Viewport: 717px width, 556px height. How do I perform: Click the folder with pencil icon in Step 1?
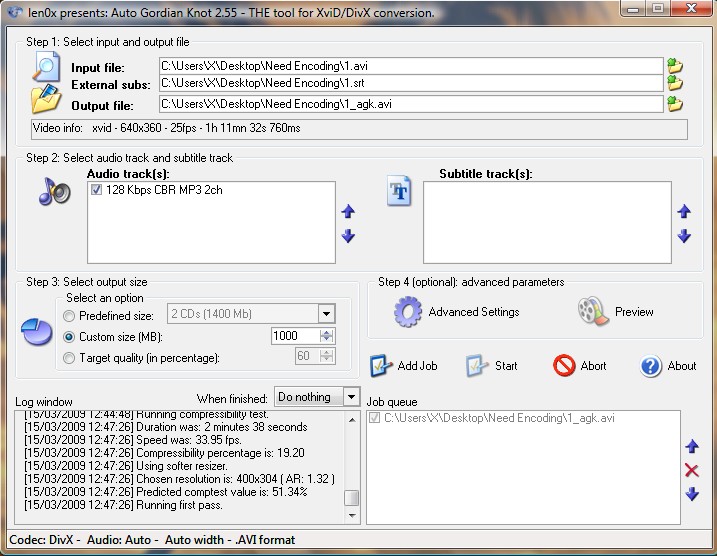(46, 98)
